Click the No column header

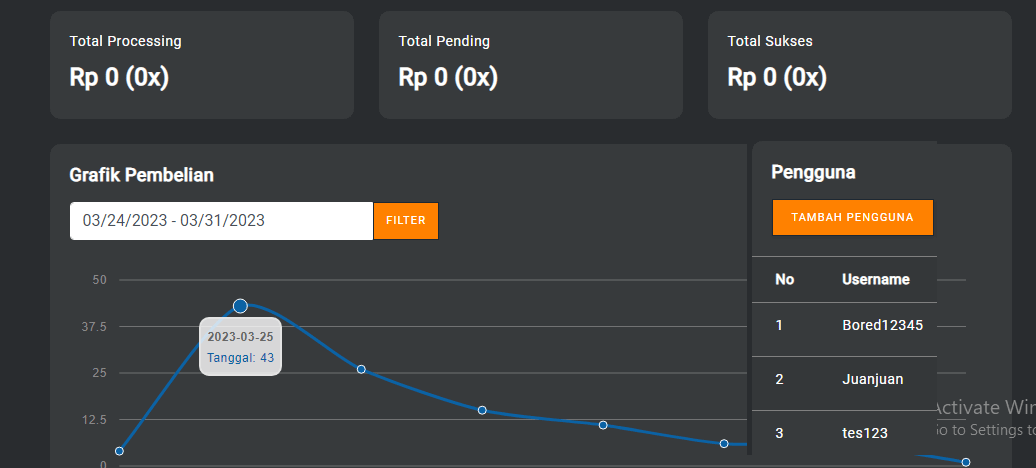pos(785,280)
